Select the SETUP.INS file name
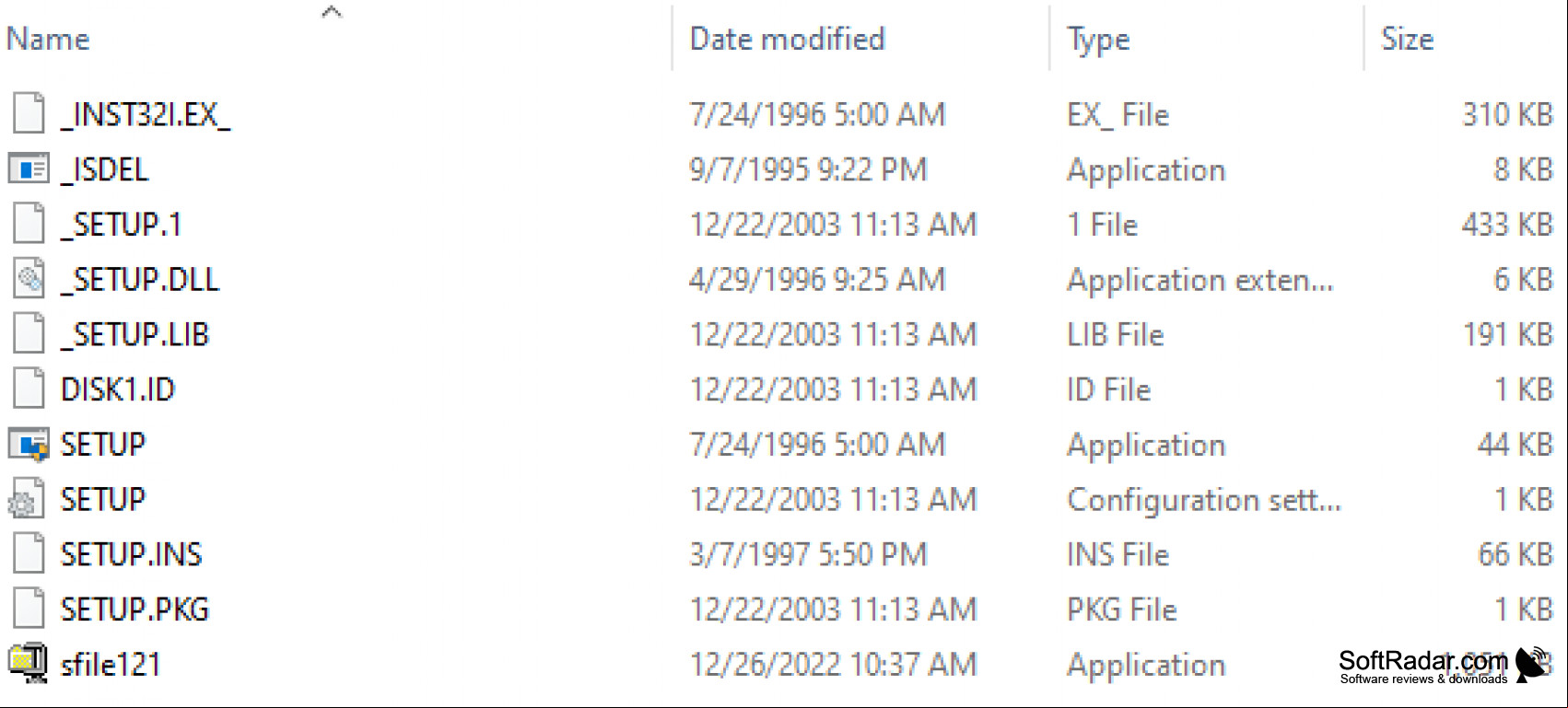 [x=131, y=554]
